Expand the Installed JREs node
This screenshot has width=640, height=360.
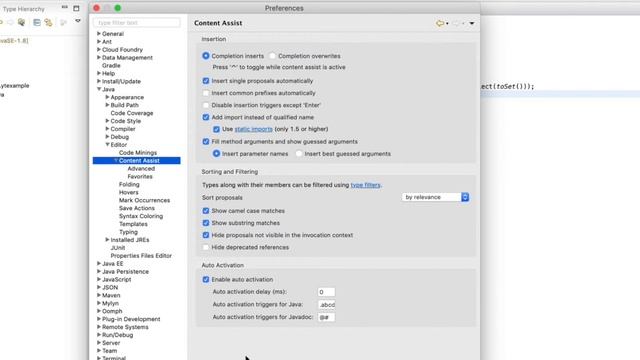(x=107, y=240)
